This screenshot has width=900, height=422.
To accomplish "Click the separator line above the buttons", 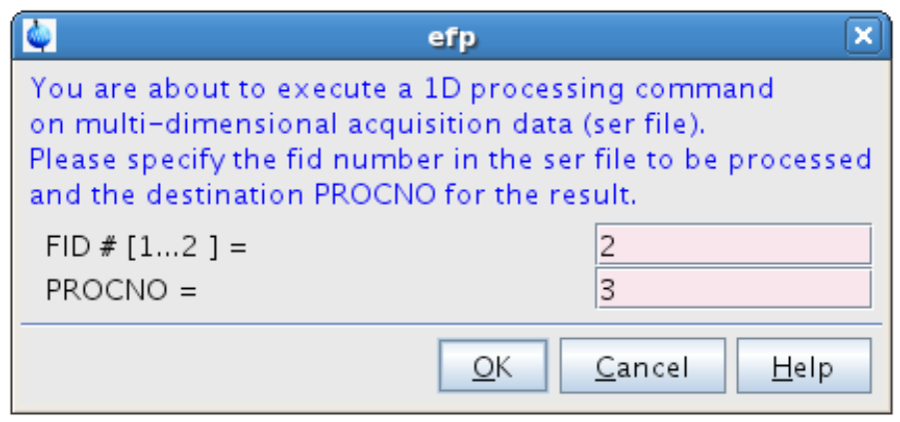I will click(x=450, y=324).
